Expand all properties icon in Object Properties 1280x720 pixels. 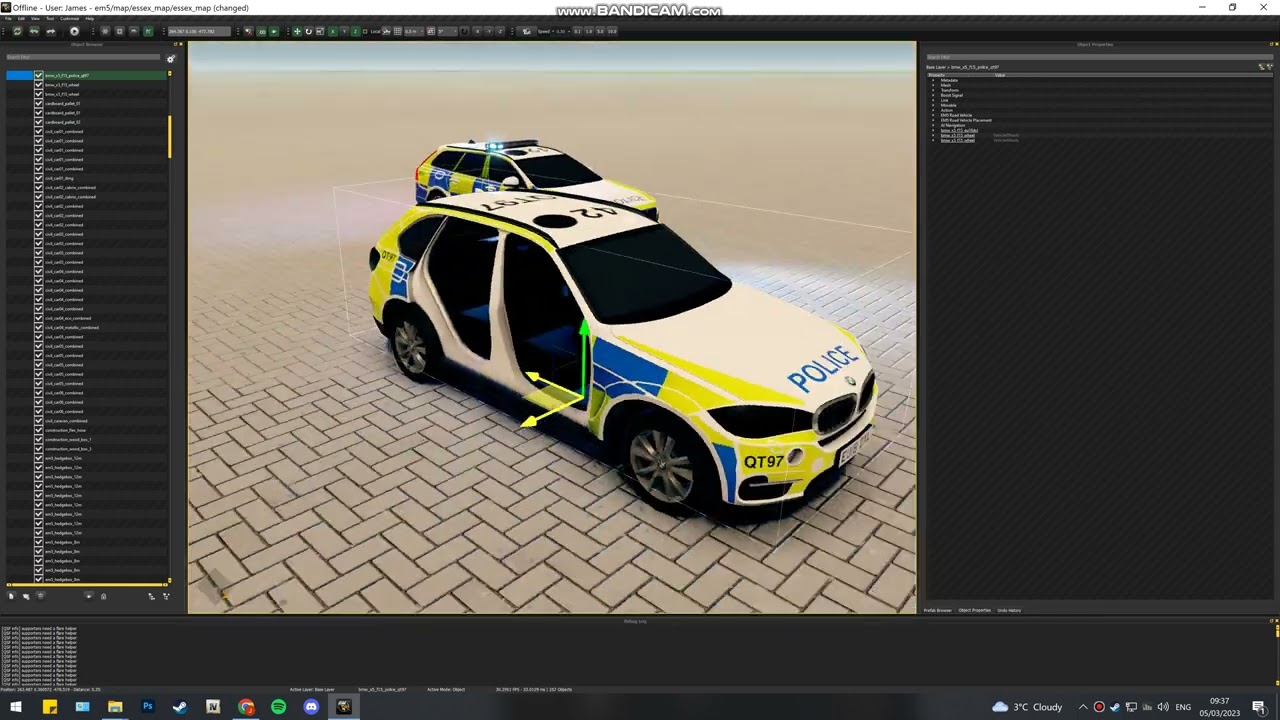point(1262,66)
